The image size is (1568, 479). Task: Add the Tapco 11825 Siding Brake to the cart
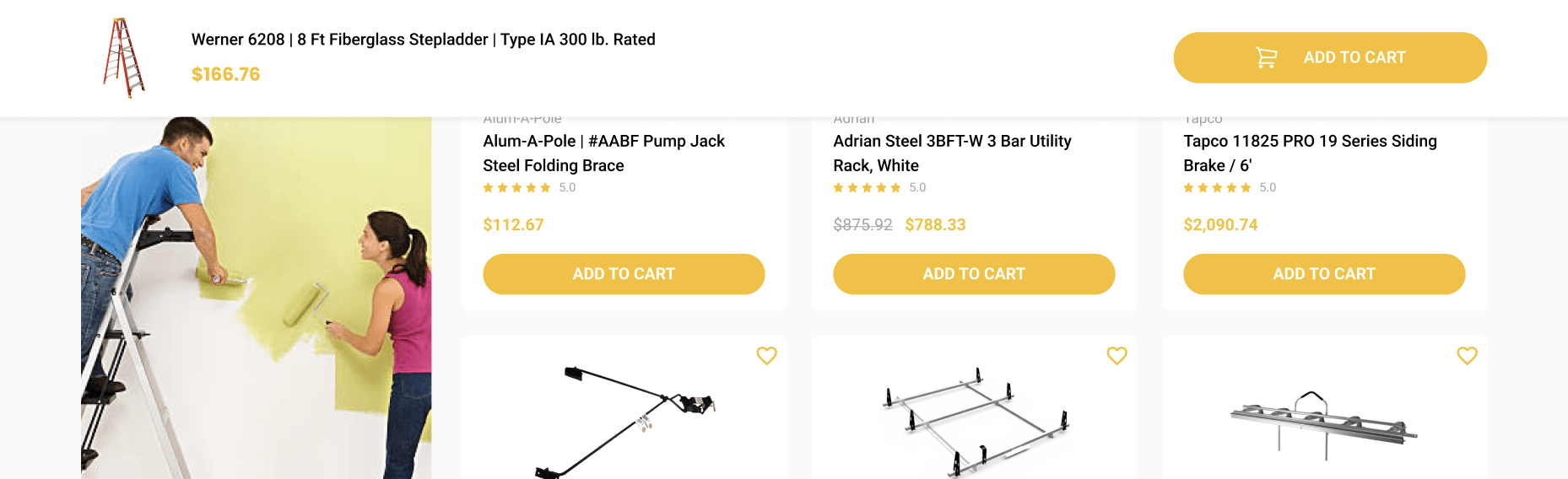(1324, 274)
